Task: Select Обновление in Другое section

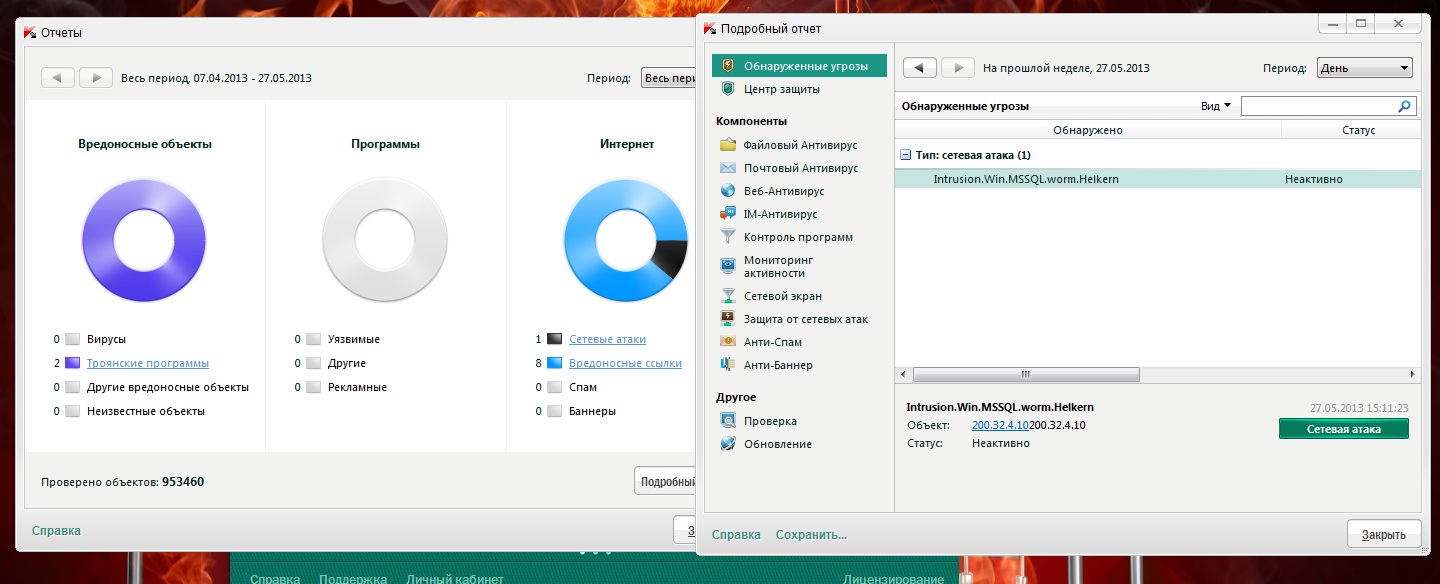Action: tap(778, 444)
